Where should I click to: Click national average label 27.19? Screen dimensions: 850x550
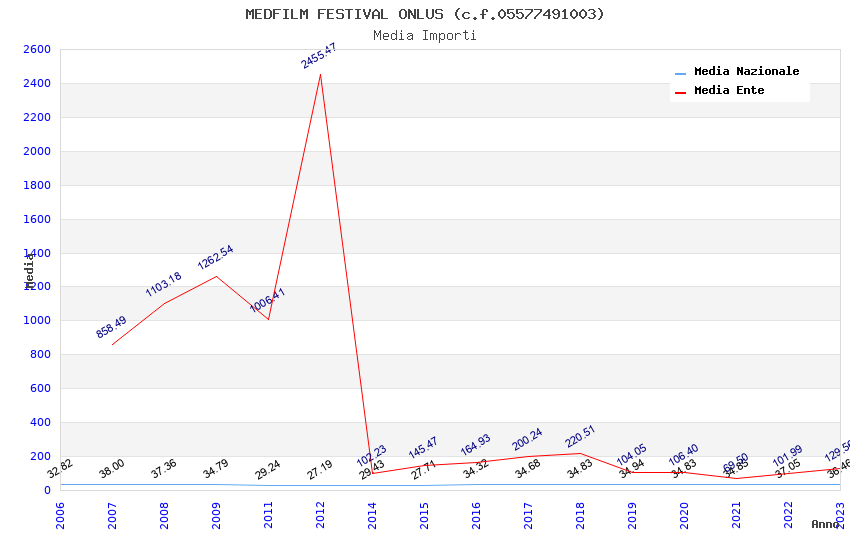[x=320, y=470]
